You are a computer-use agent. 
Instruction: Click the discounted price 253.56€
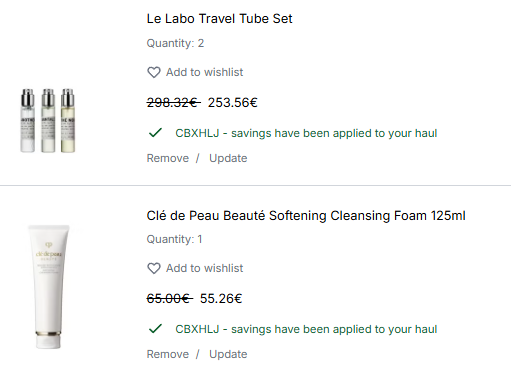(x=233, y=103)
